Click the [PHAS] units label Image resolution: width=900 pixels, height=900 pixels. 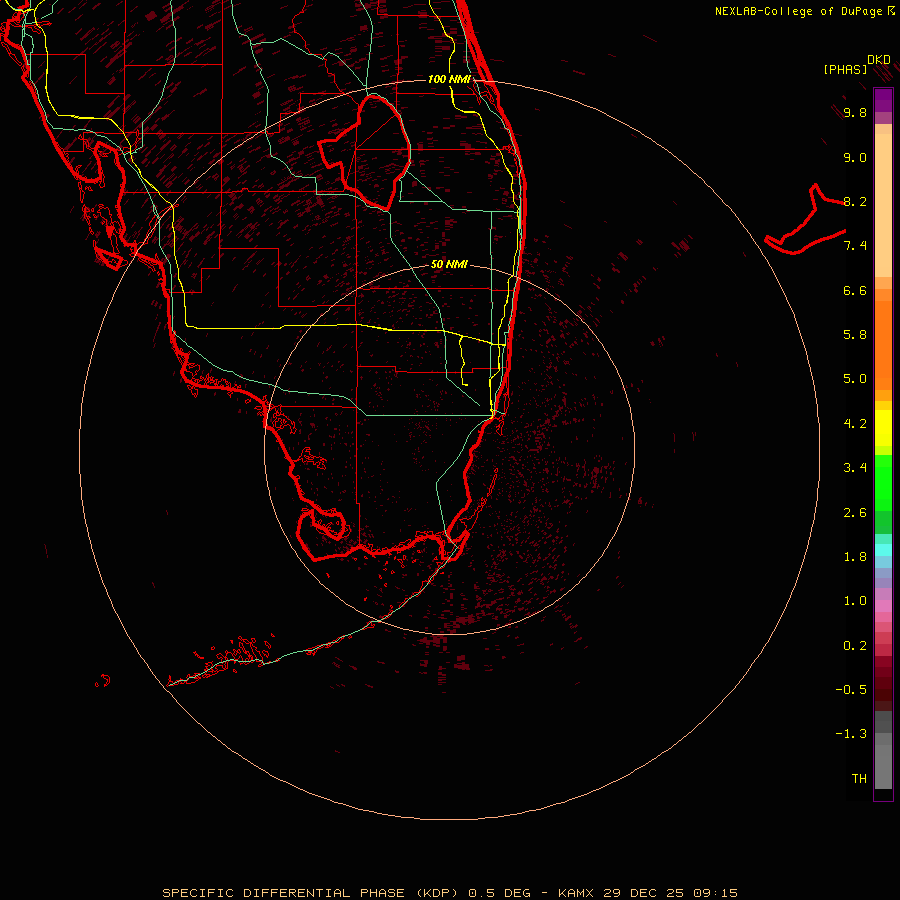click(845, 69)
